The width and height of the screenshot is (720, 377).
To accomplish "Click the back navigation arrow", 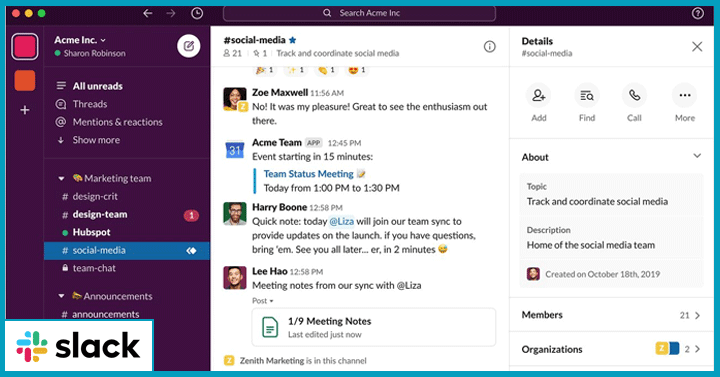I will click(x=148, y=13).
